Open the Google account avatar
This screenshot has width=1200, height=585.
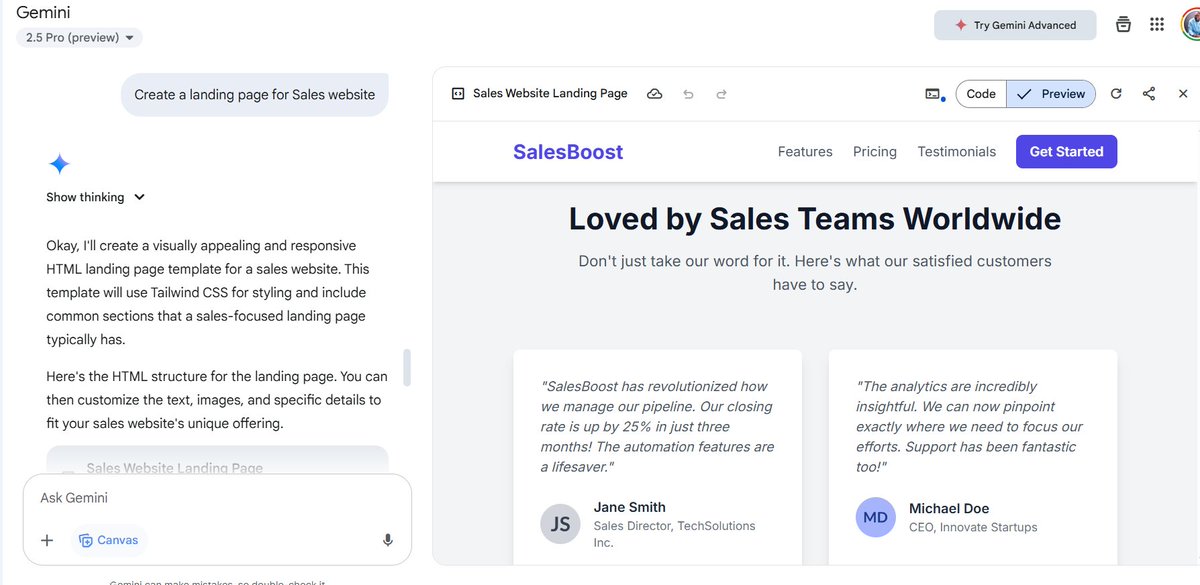coord(1191,24)
